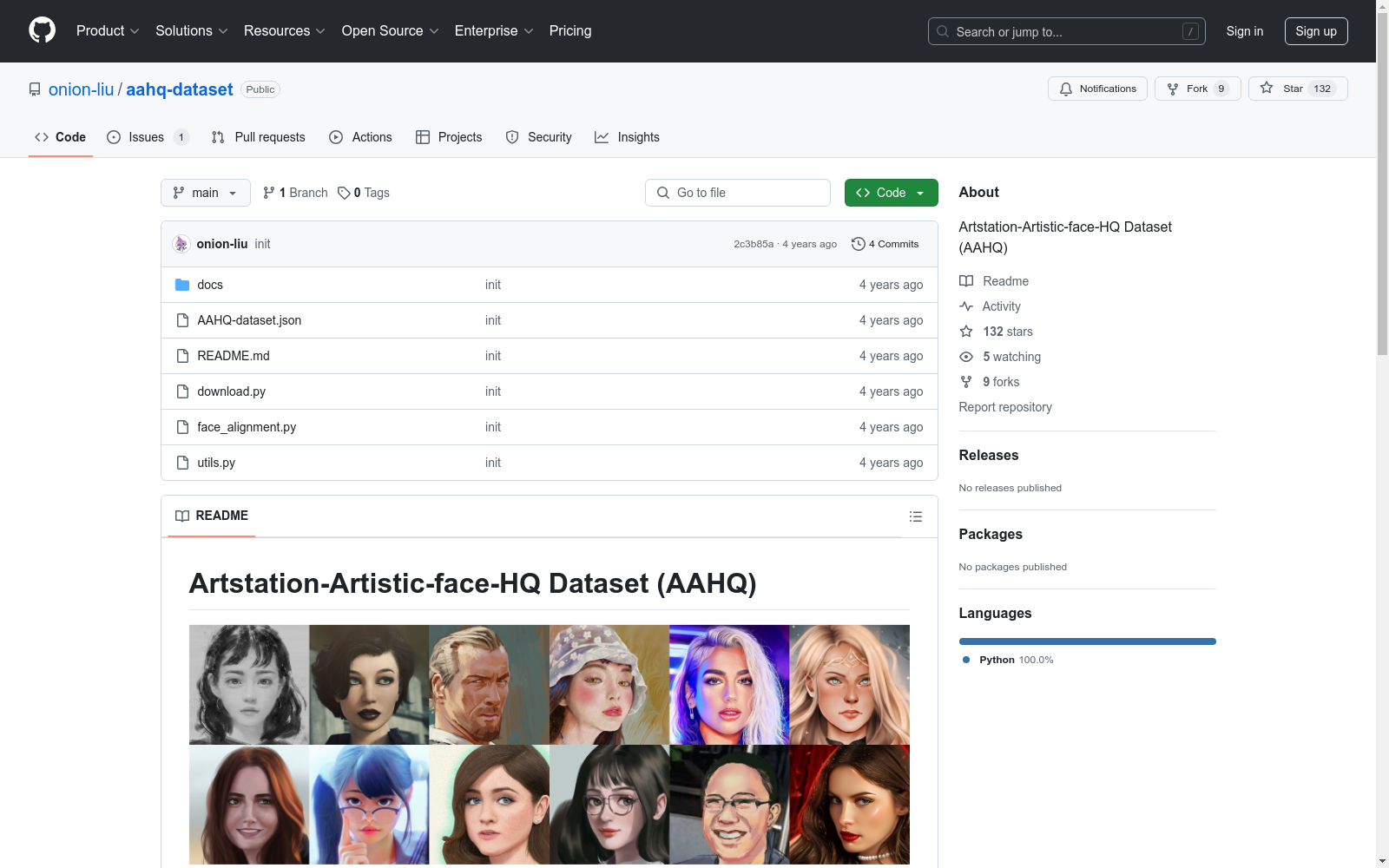Click the Search or jump to field
The image size is (1389, 868).
(1067, 31)
